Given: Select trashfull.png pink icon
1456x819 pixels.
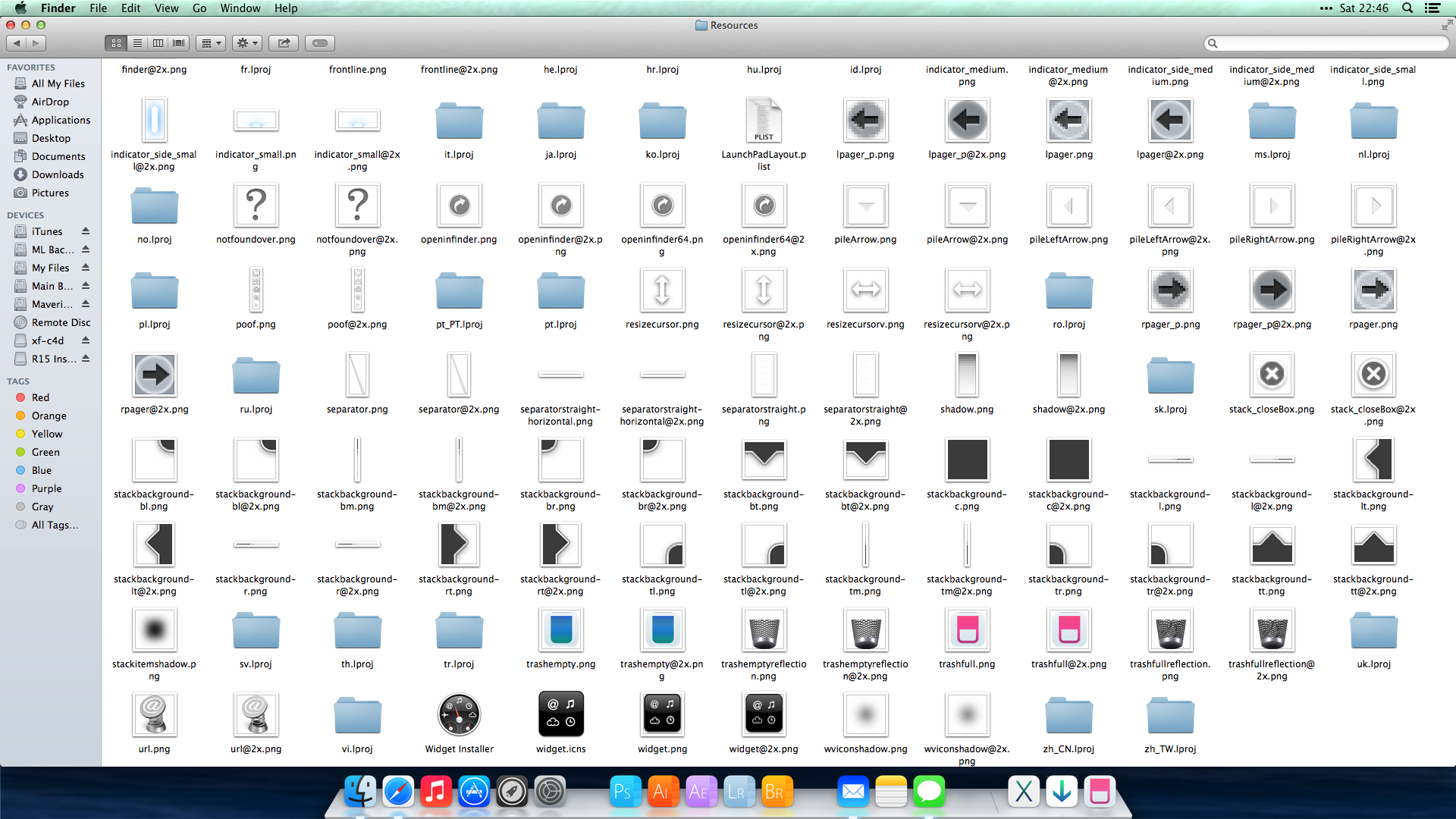Looking at the screenshot, I should [967, 629].
